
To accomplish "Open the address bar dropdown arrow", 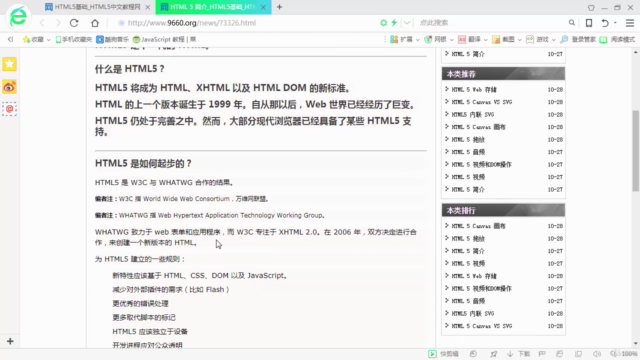I will tap(407, 23).
